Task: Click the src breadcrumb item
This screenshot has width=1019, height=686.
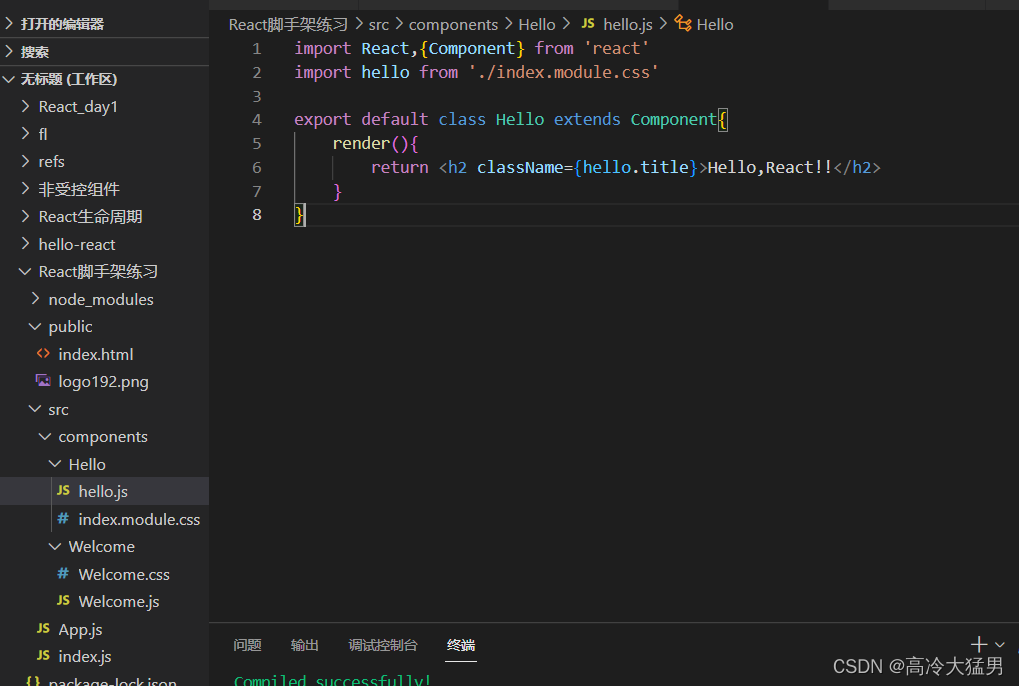Action: 378,23
